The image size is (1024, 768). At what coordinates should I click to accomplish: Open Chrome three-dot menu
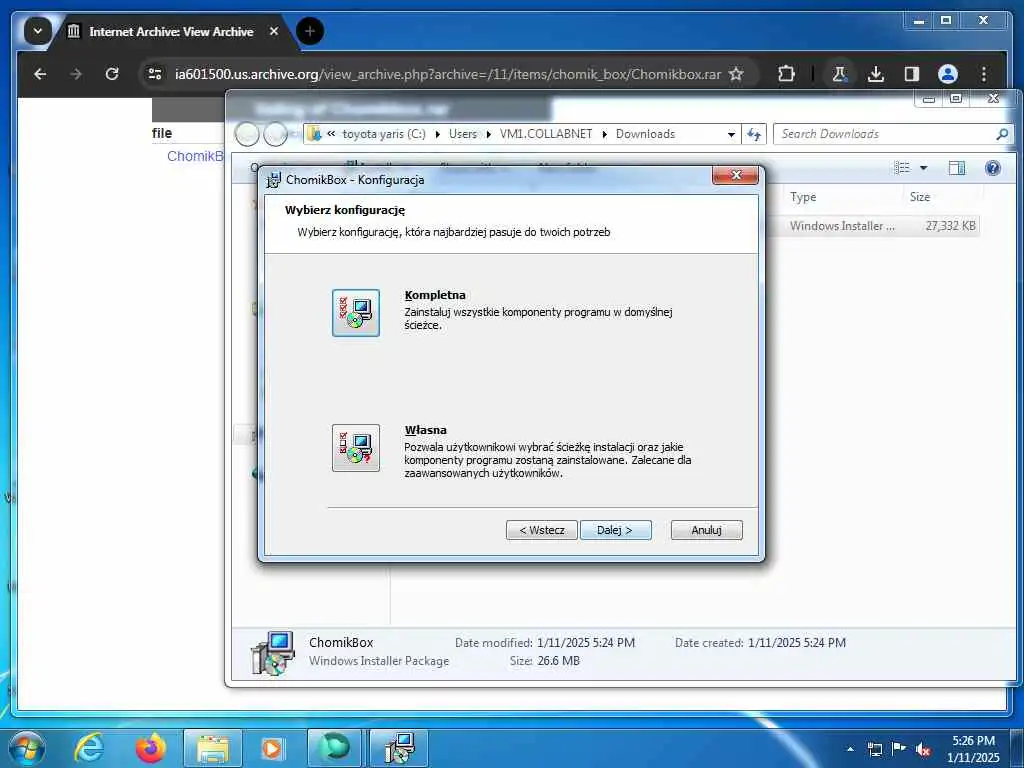[984, 74]
